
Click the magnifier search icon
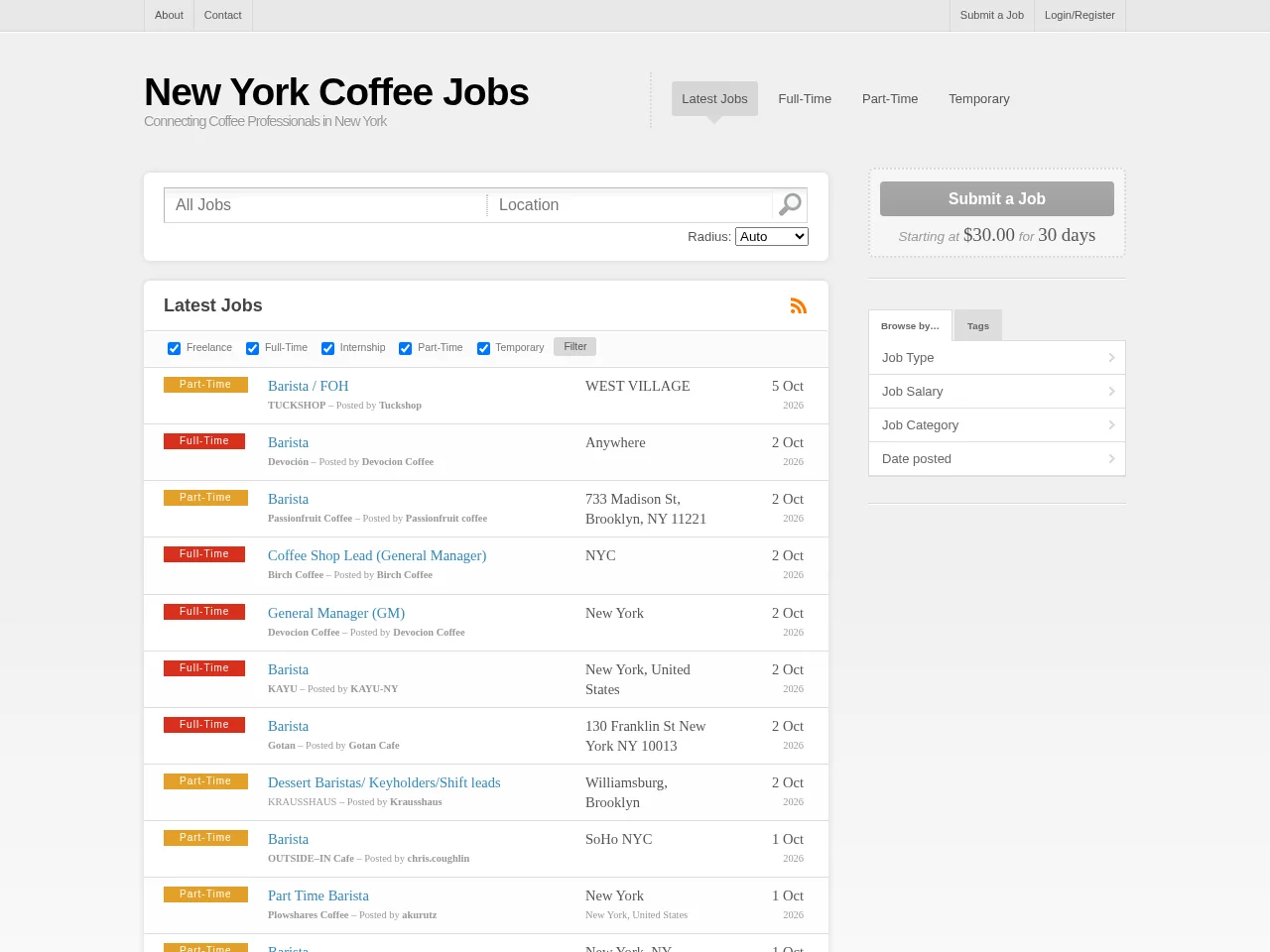coord(790,204)
